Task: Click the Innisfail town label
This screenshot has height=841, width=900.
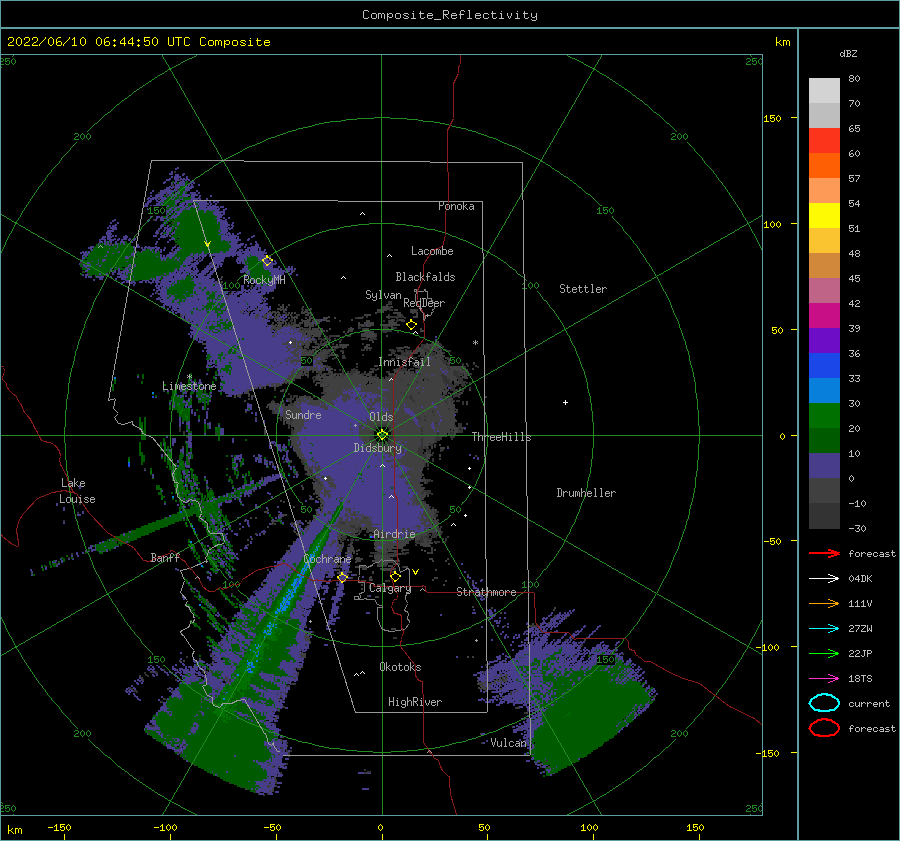Action: [x=405, y=362]
